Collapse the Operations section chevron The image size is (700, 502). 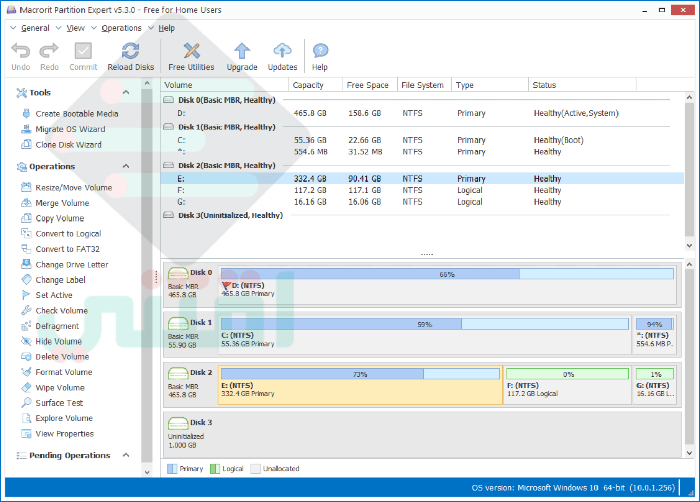pos(126,166)
